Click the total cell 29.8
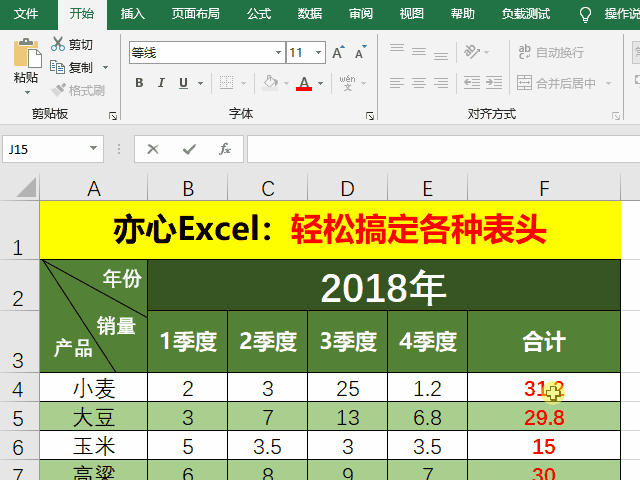This screenshot has width=640, height=480. click(544, 417)
